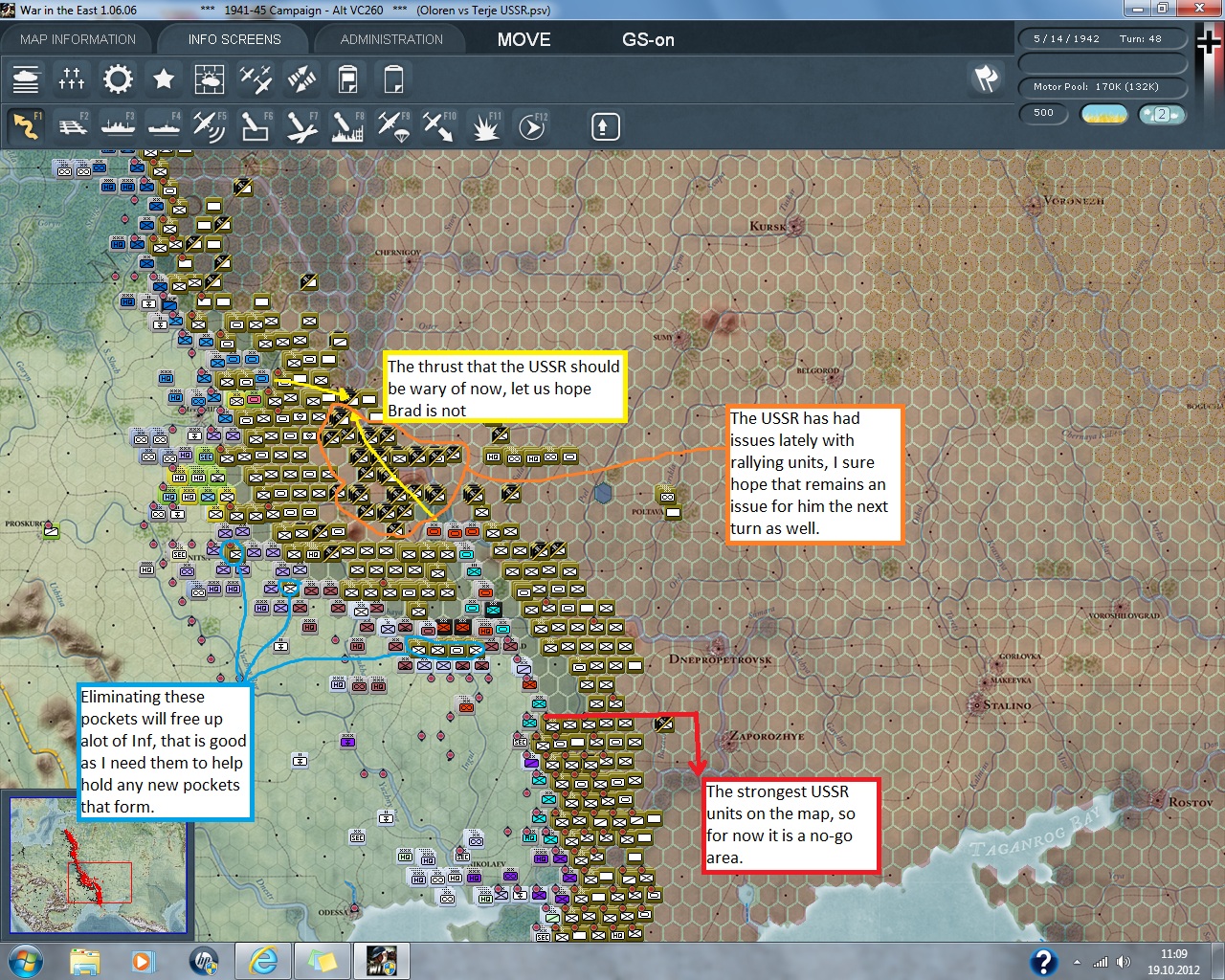Toggle the F11 battle sites display

click(x=485, y=126)
